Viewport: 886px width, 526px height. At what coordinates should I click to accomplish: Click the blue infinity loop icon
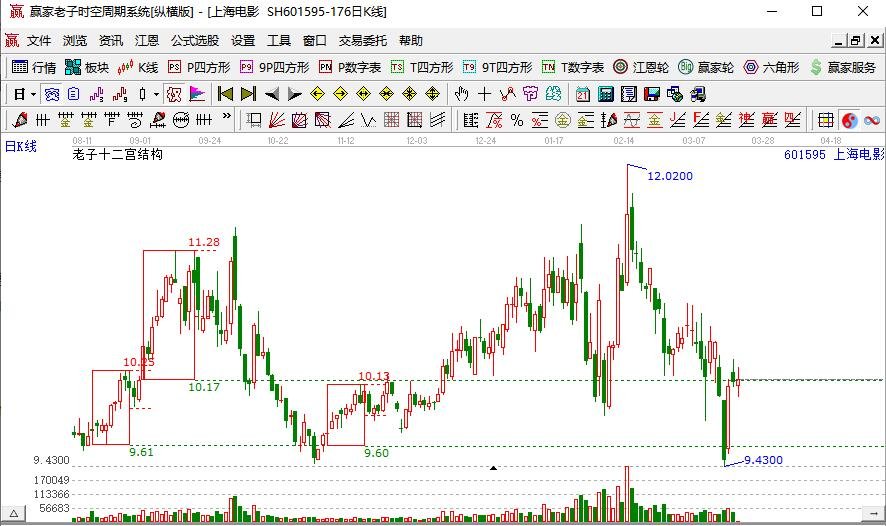pos(872,120)
